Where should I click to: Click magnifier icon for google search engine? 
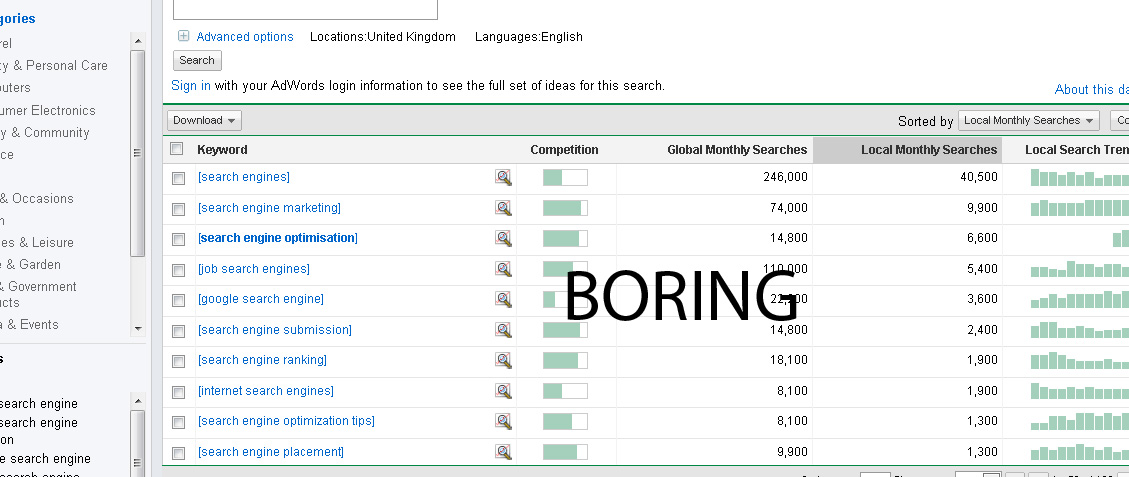point(503,299)
